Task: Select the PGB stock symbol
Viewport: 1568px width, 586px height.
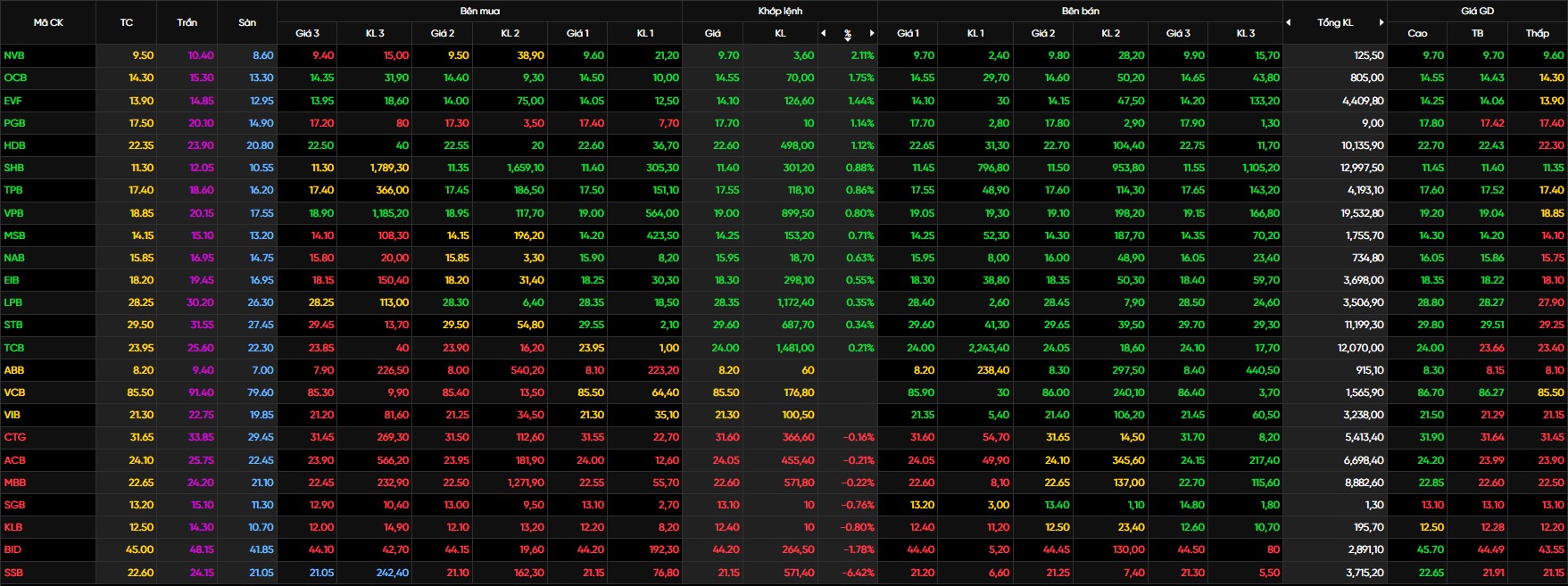Action: point(14,123)
